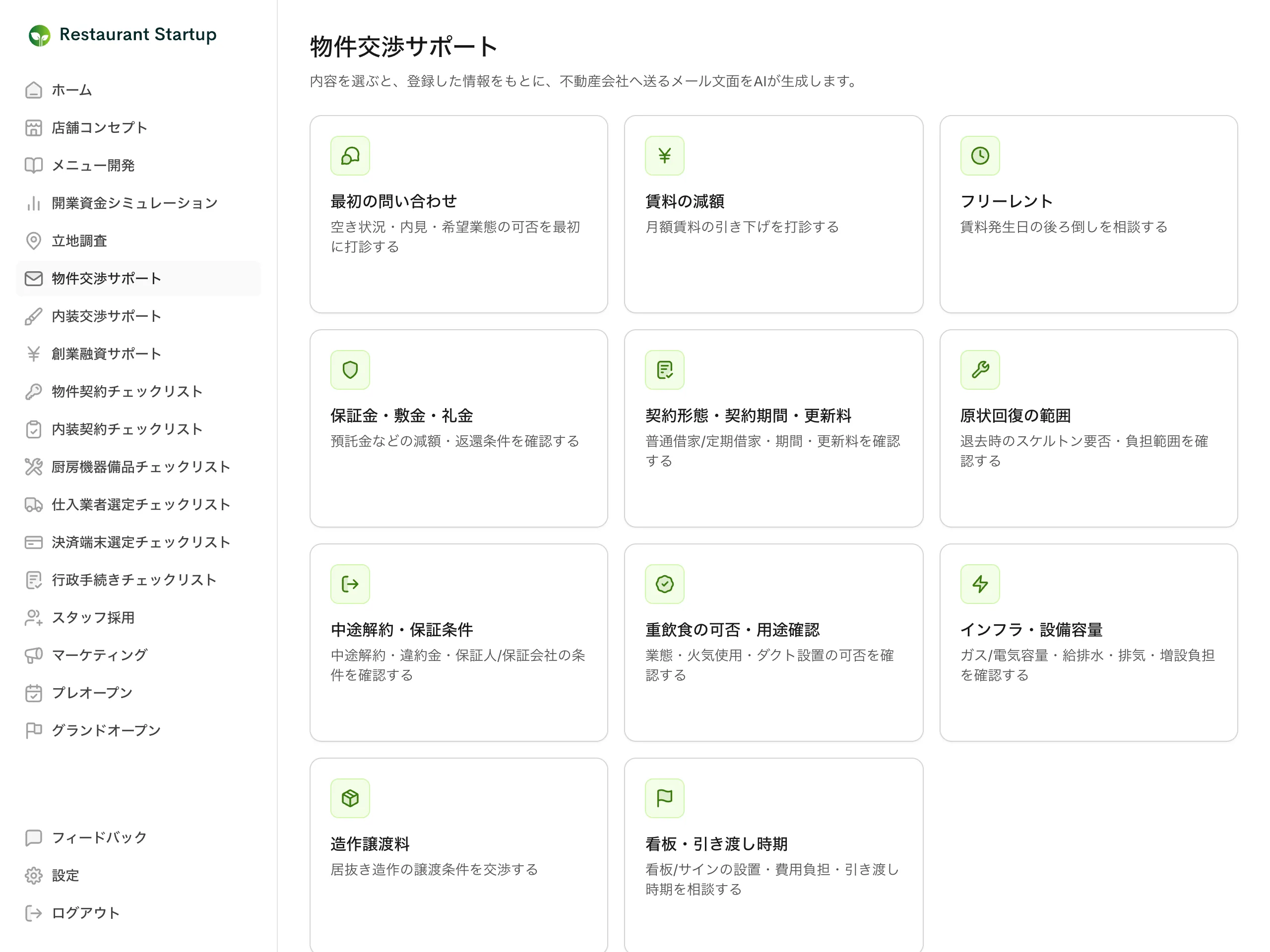Image resolution: width=1270 pixels, height=952 pixels.
Task: Open 創業融資サポート in the sidebar
Action: (138, 354)
